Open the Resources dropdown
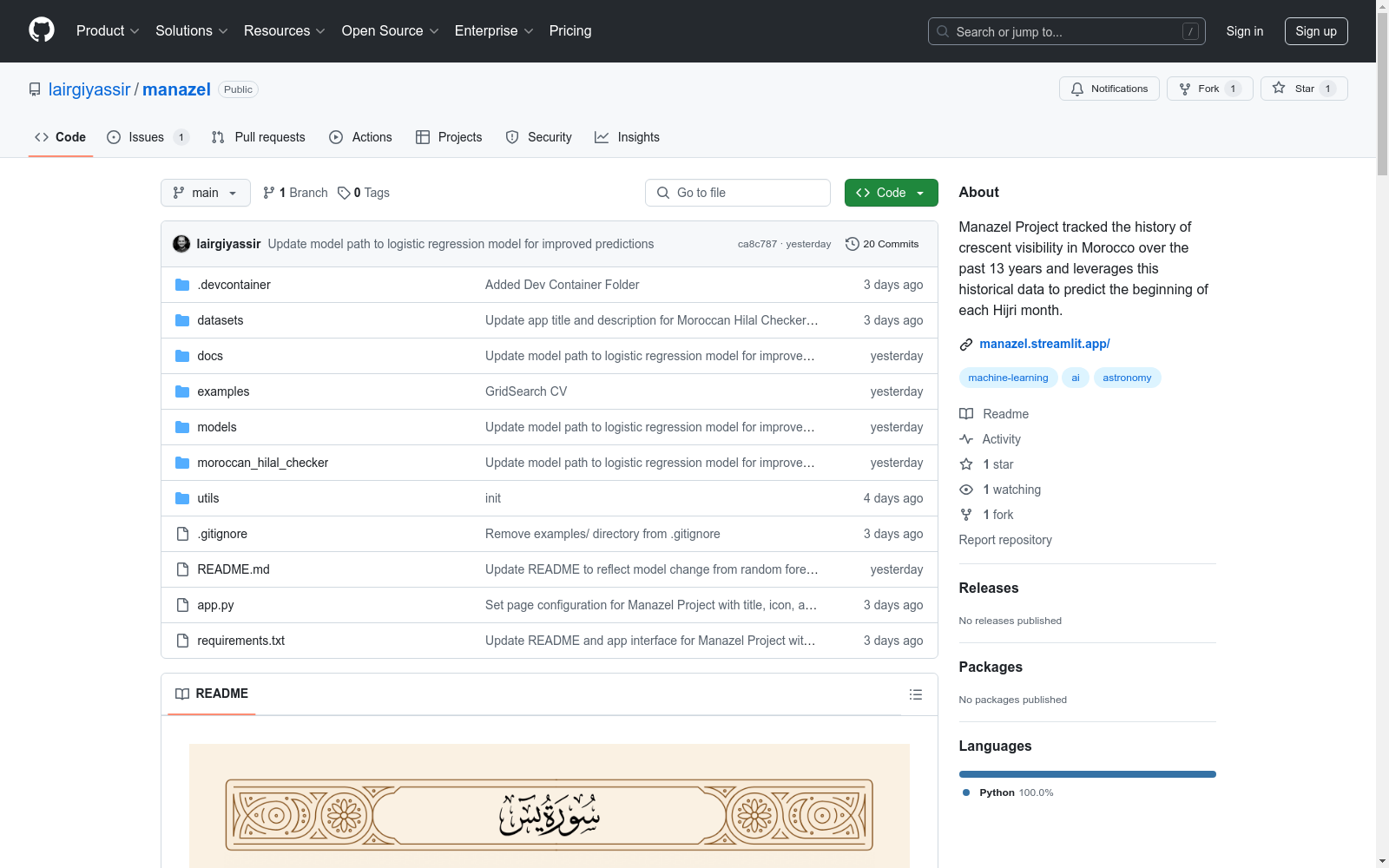Screen dimensions: 1389x868 tap(285, 31)
